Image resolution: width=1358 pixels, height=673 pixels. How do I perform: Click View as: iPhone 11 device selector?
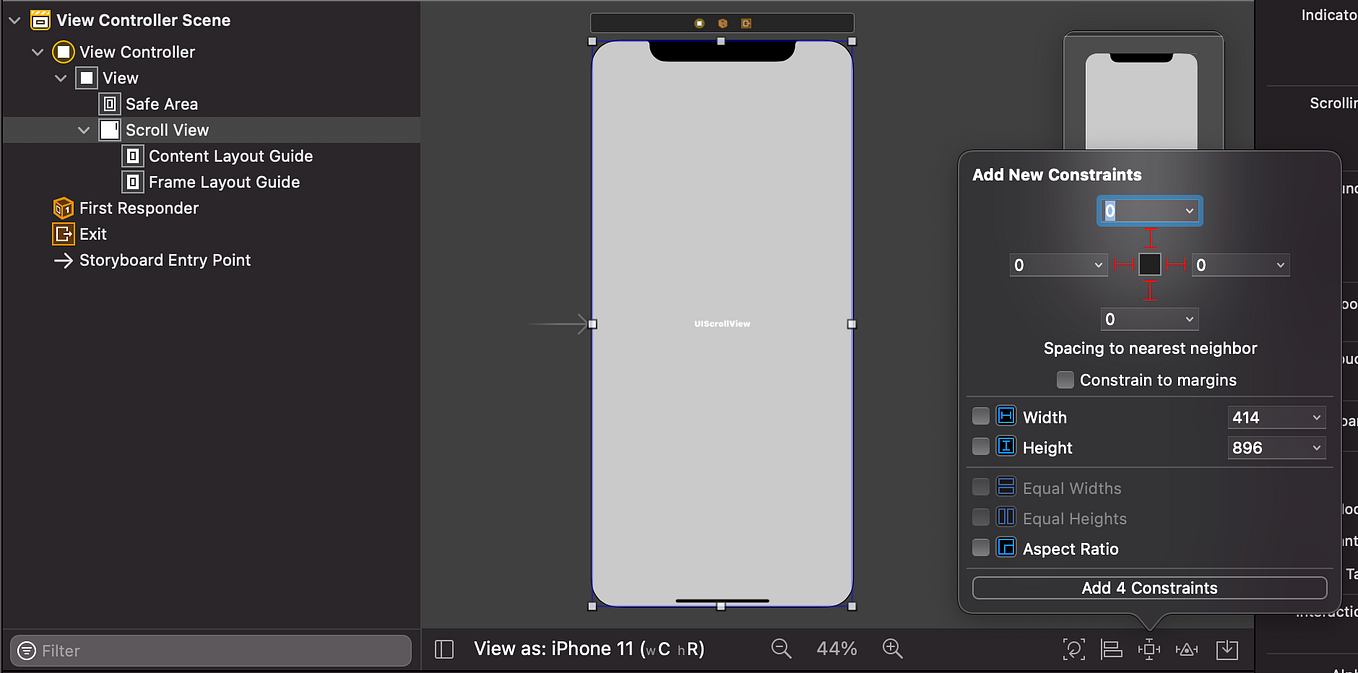click(x=588, y=648)
